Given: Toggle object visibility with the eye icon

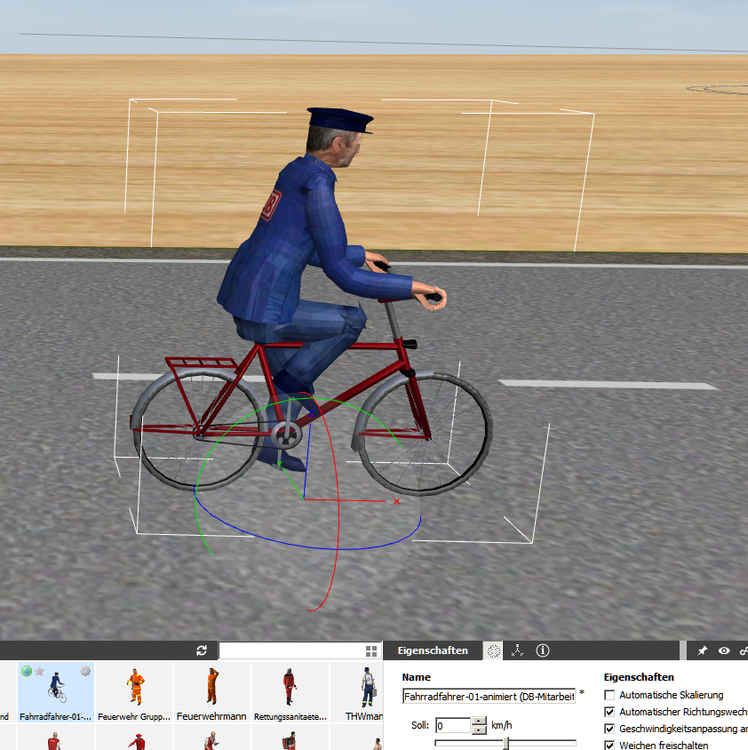Looking at the screenshot, I should [724, 651].
